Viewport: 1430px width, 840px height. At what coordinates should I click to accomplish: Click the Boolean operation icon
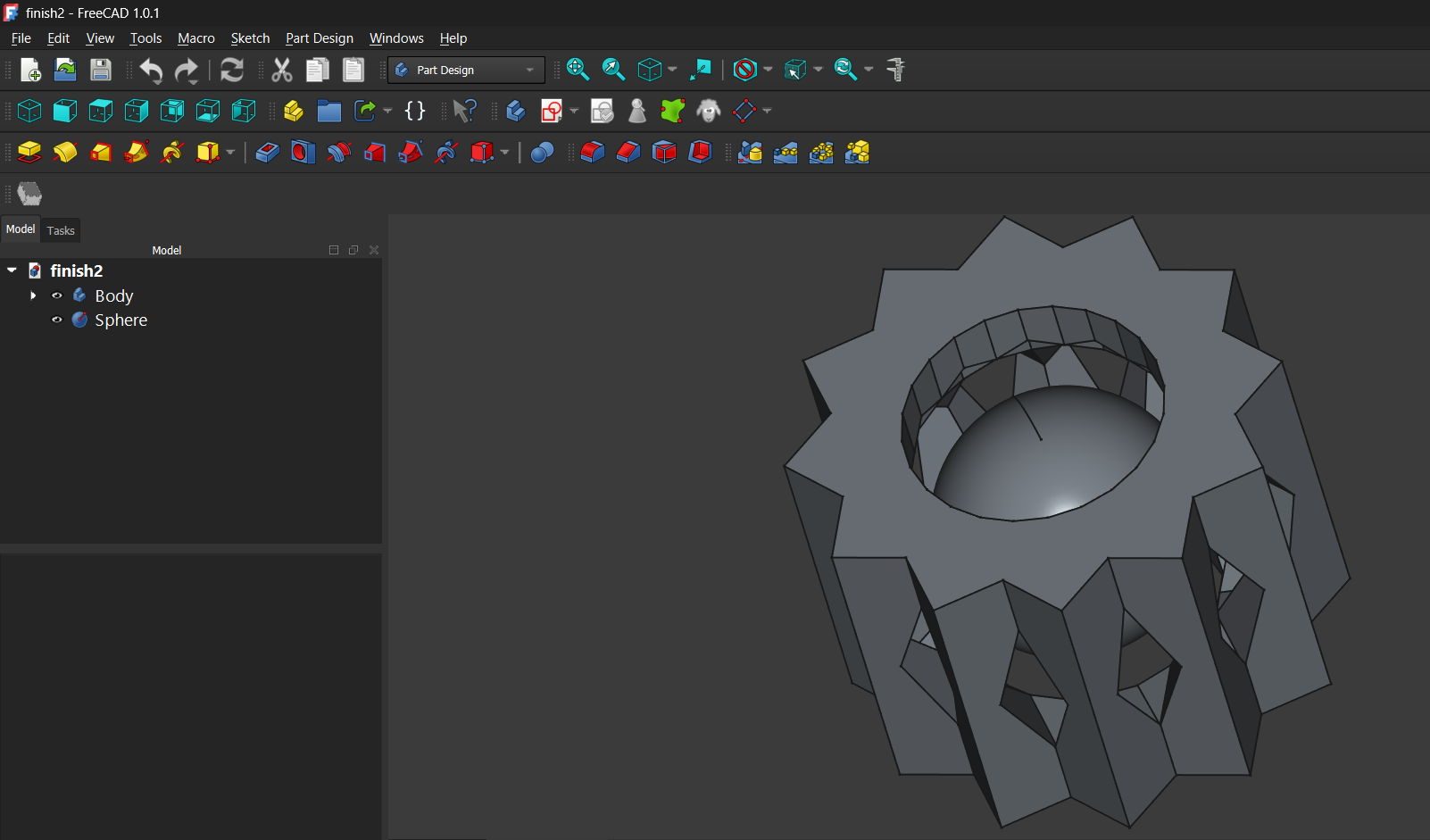[x=542, y=153]
